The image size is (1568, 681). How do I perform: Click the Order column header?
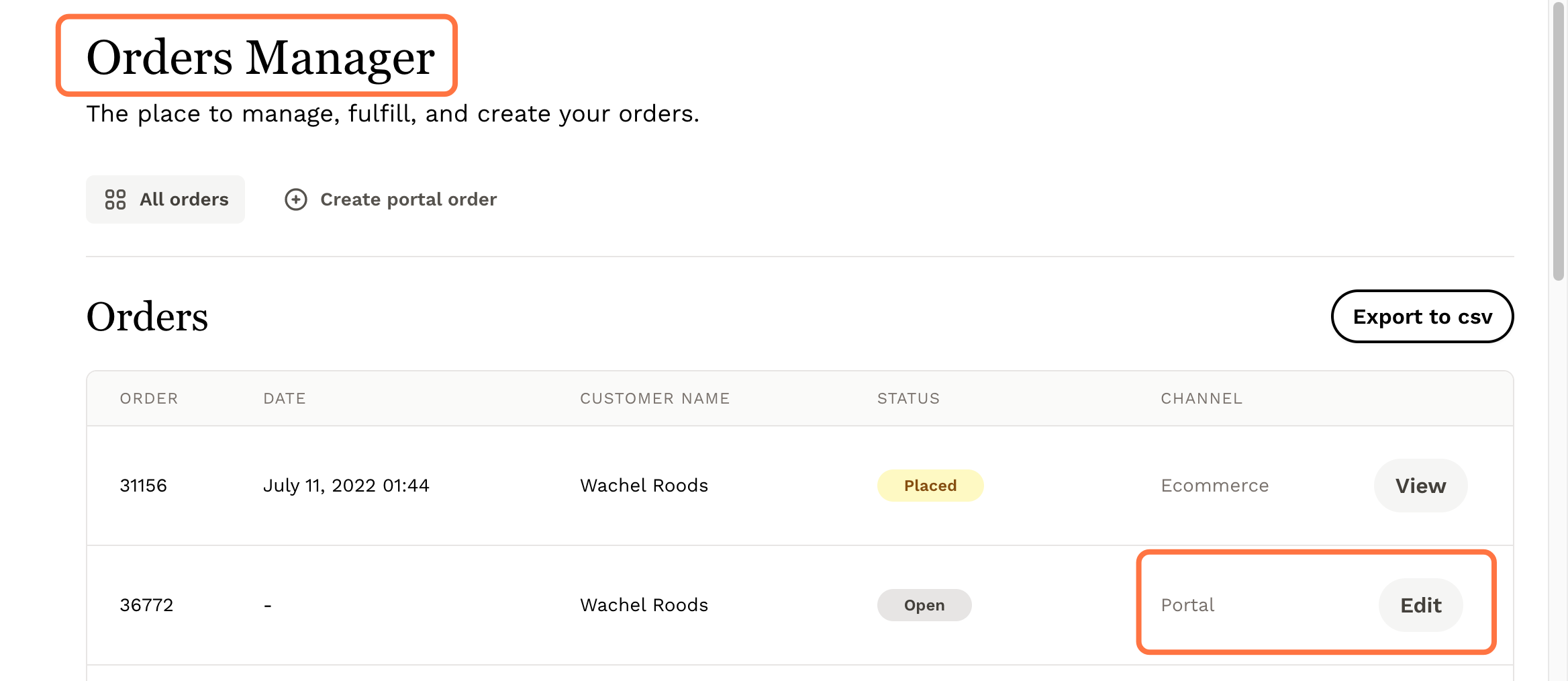pos(149,398)
